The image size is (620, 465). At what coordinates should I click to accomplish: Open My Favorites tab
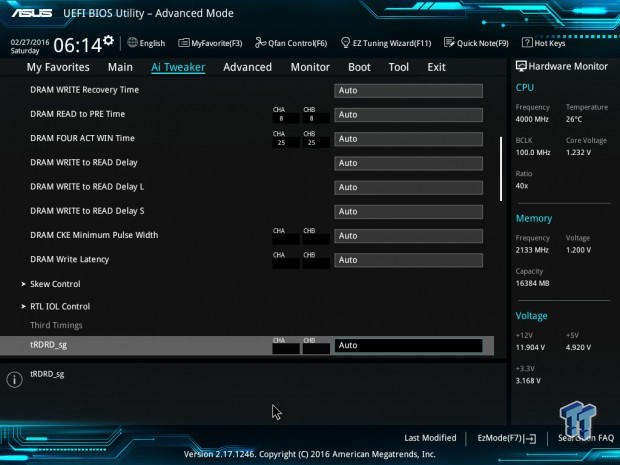point(58,67)
